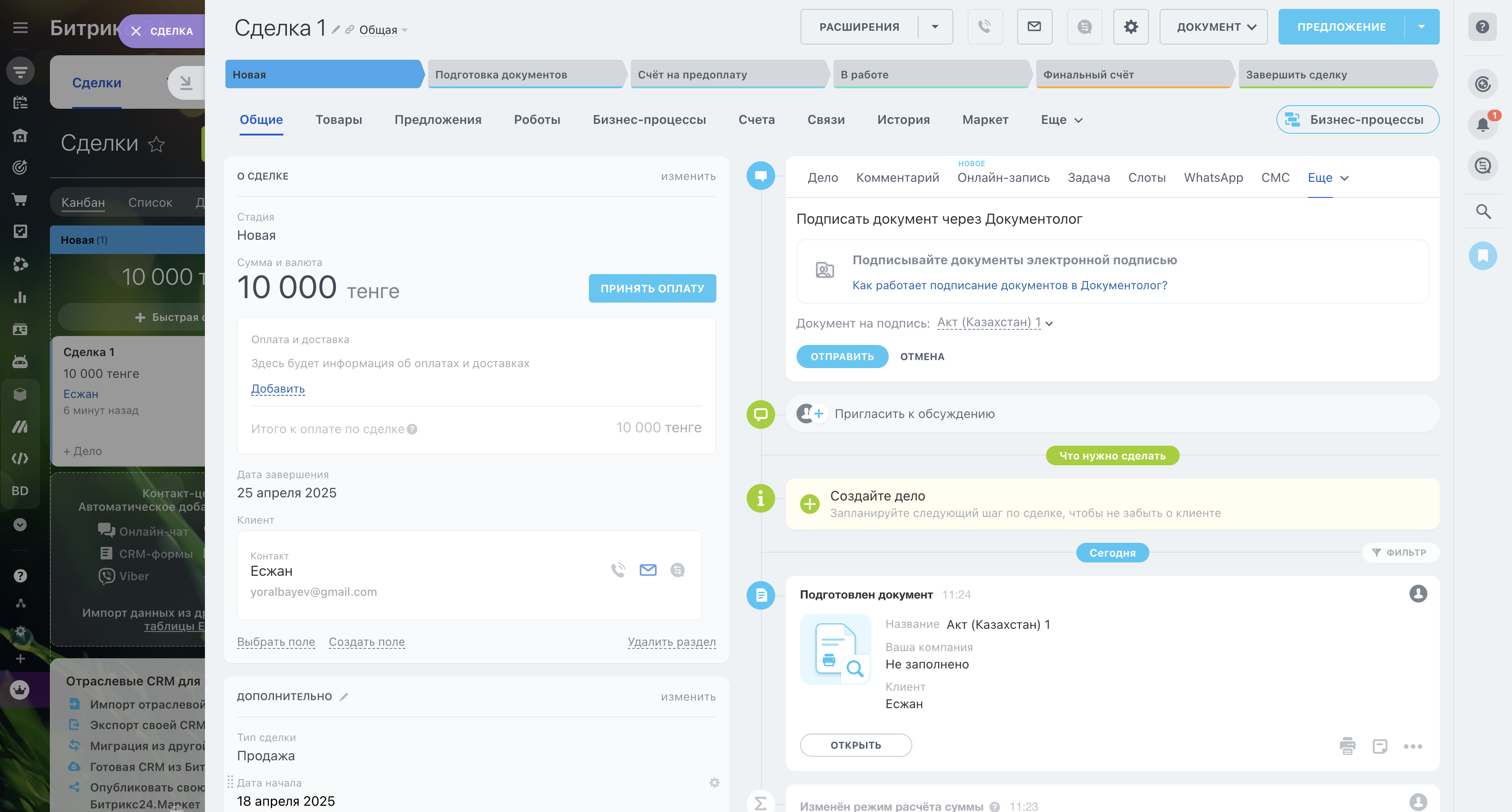Screen dimensions: 1512x812
Task: Expand the Еще dropdown in main tabs
Action: coord(1061,120)
